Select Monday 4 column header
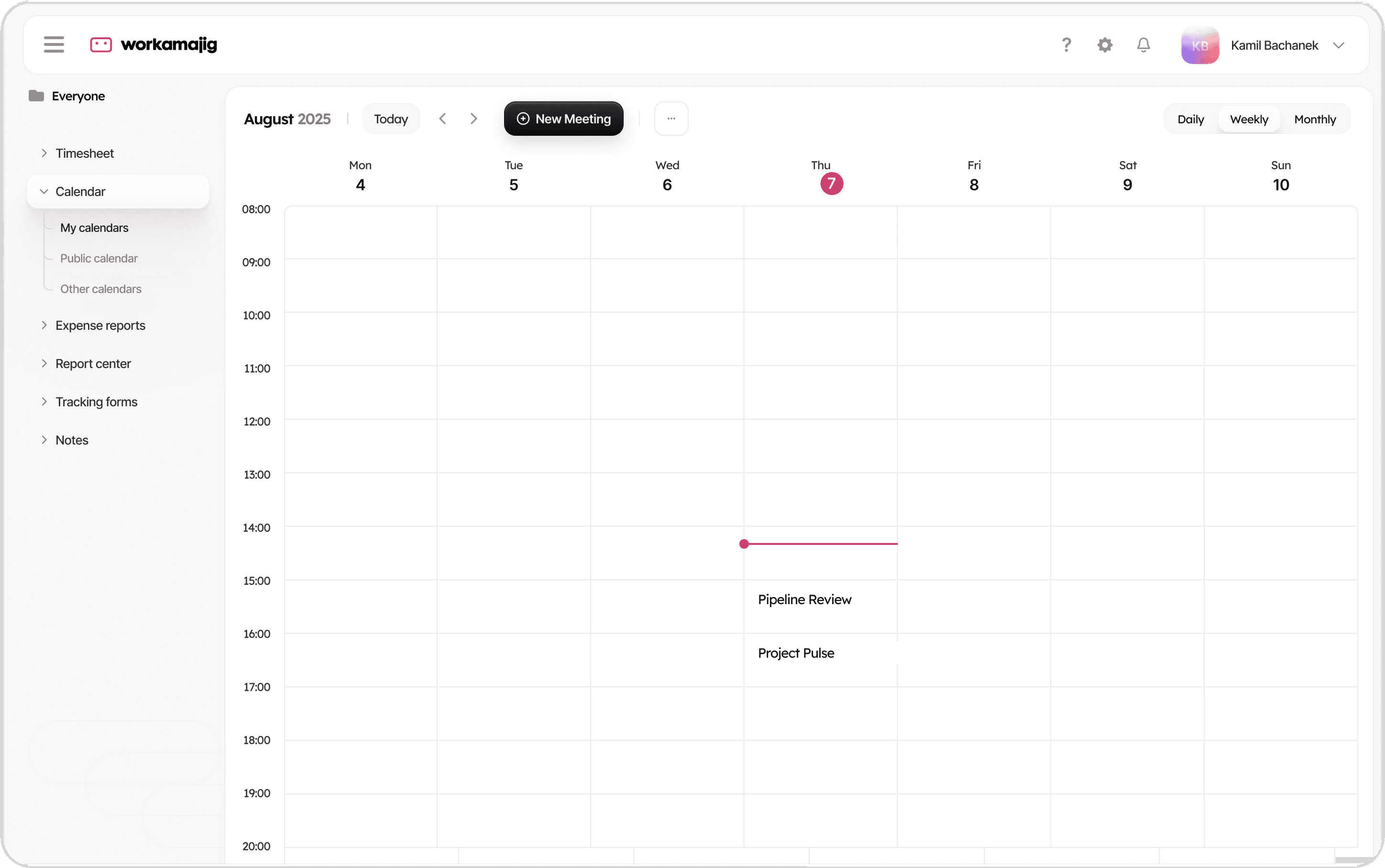Screen dimensions: 1385x868 [x=360, y=176]
